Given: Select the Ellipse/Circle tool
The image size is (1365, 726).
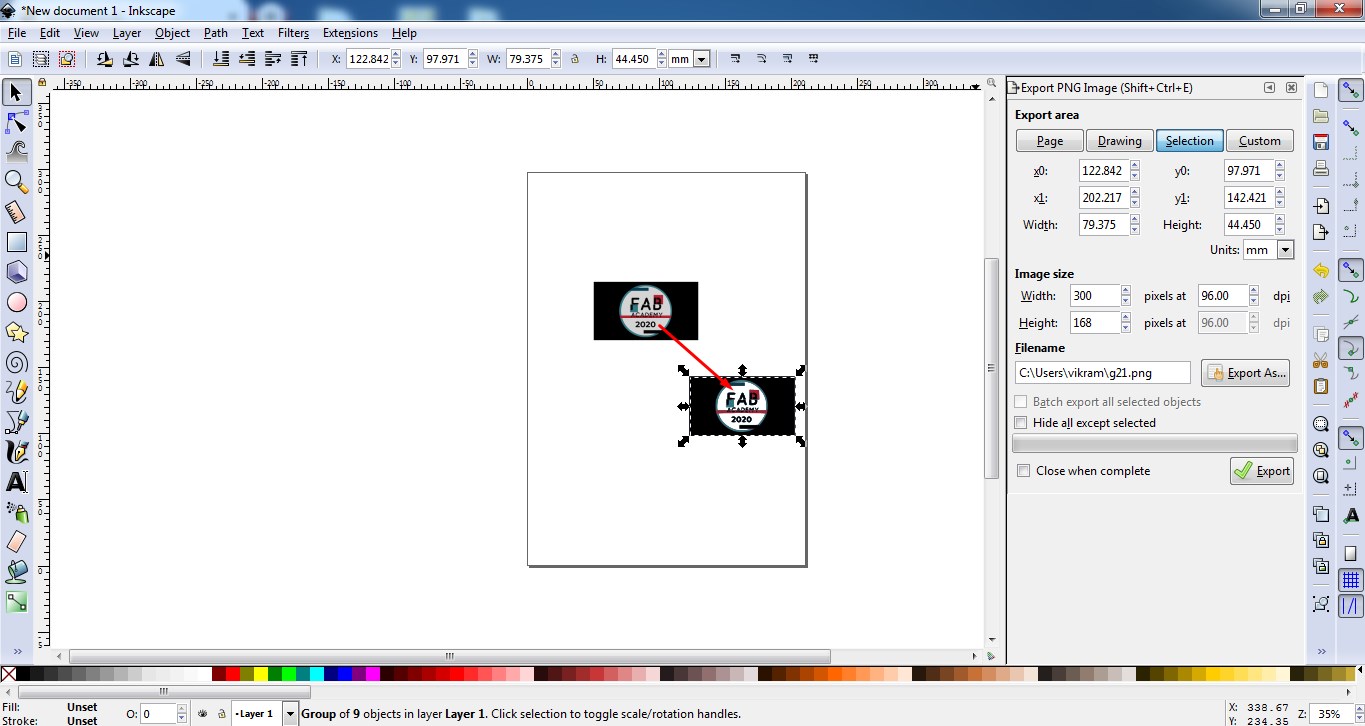Looking at the screenshot, I should click(16, 302).
